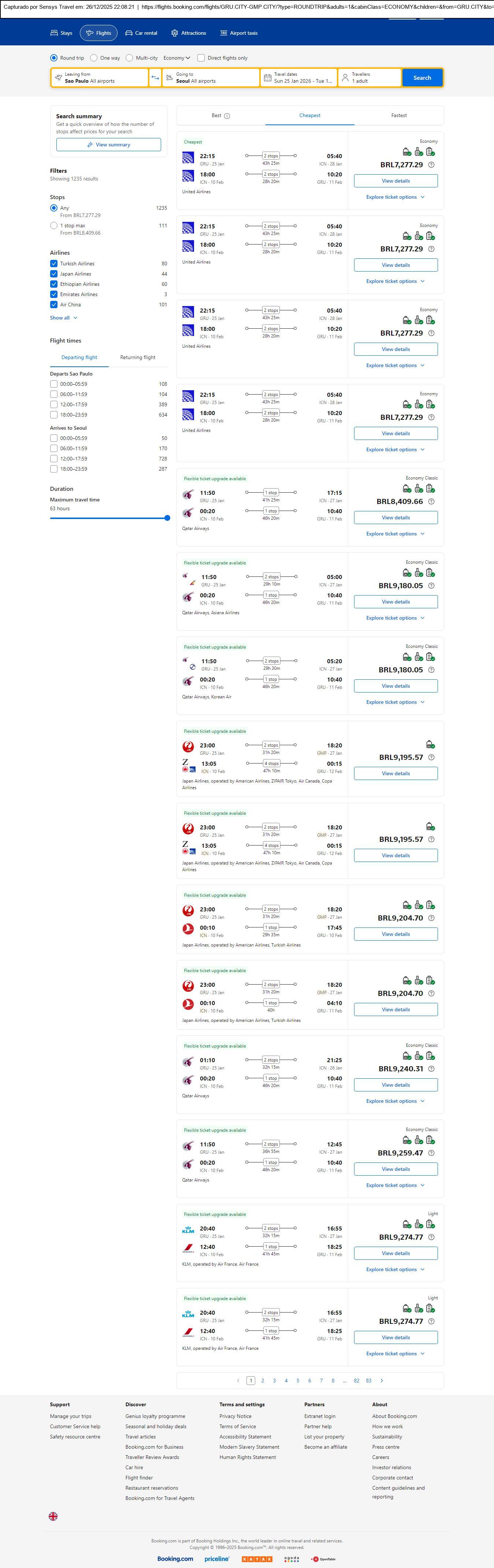Image resolution: width=494 pixels, height=1568 pixels.
Task: Switch to Returning flight tab
Action: [x=138, y=357]
